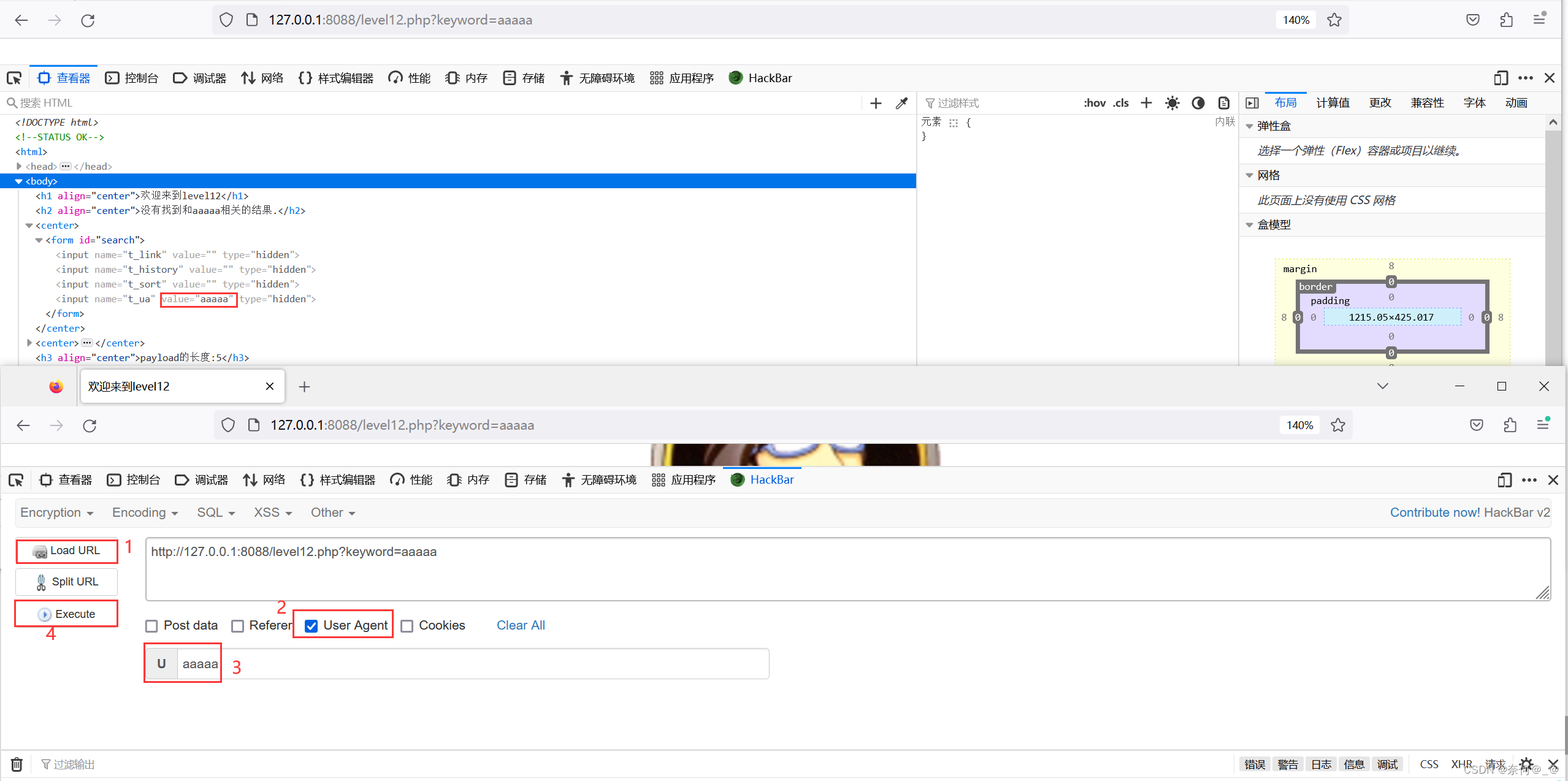The width and height of the screenshot is (1568, 781).
Task: Toggle the Post data checkbox
Action: click(x=153, y=625)
